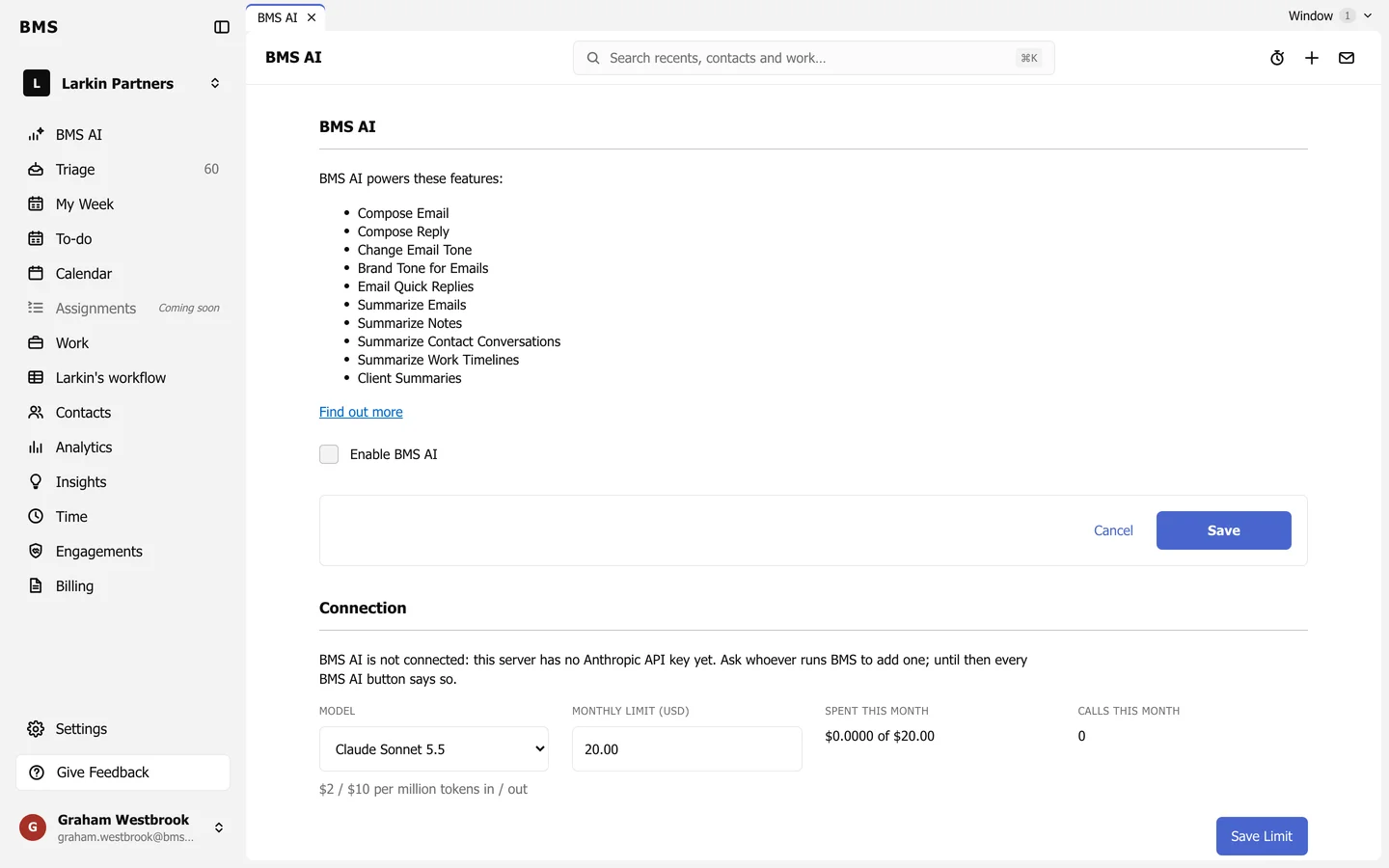Image resolution: width=1389 pixels, height=868 pixels.
Task: Click the Engagements shield icon
Action: pos(36,551)
